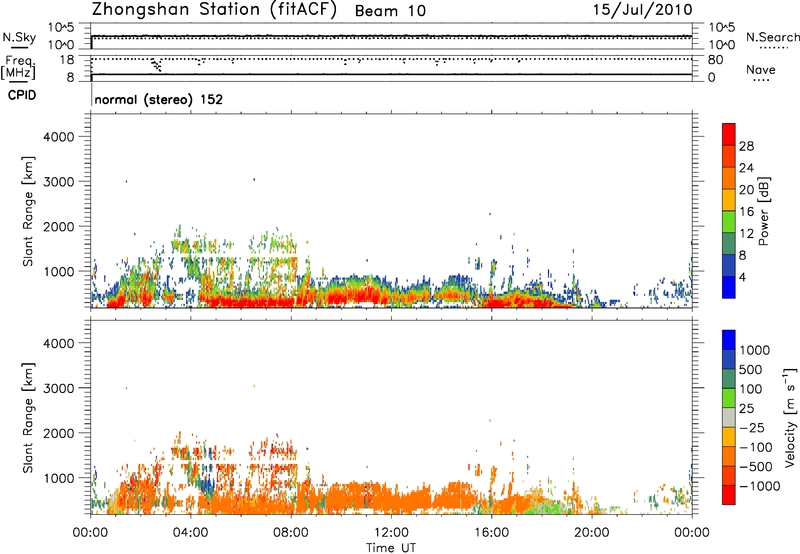Click the '08:00' time tick label
Viewport: 800px width, 554px height.
[291, 533]
